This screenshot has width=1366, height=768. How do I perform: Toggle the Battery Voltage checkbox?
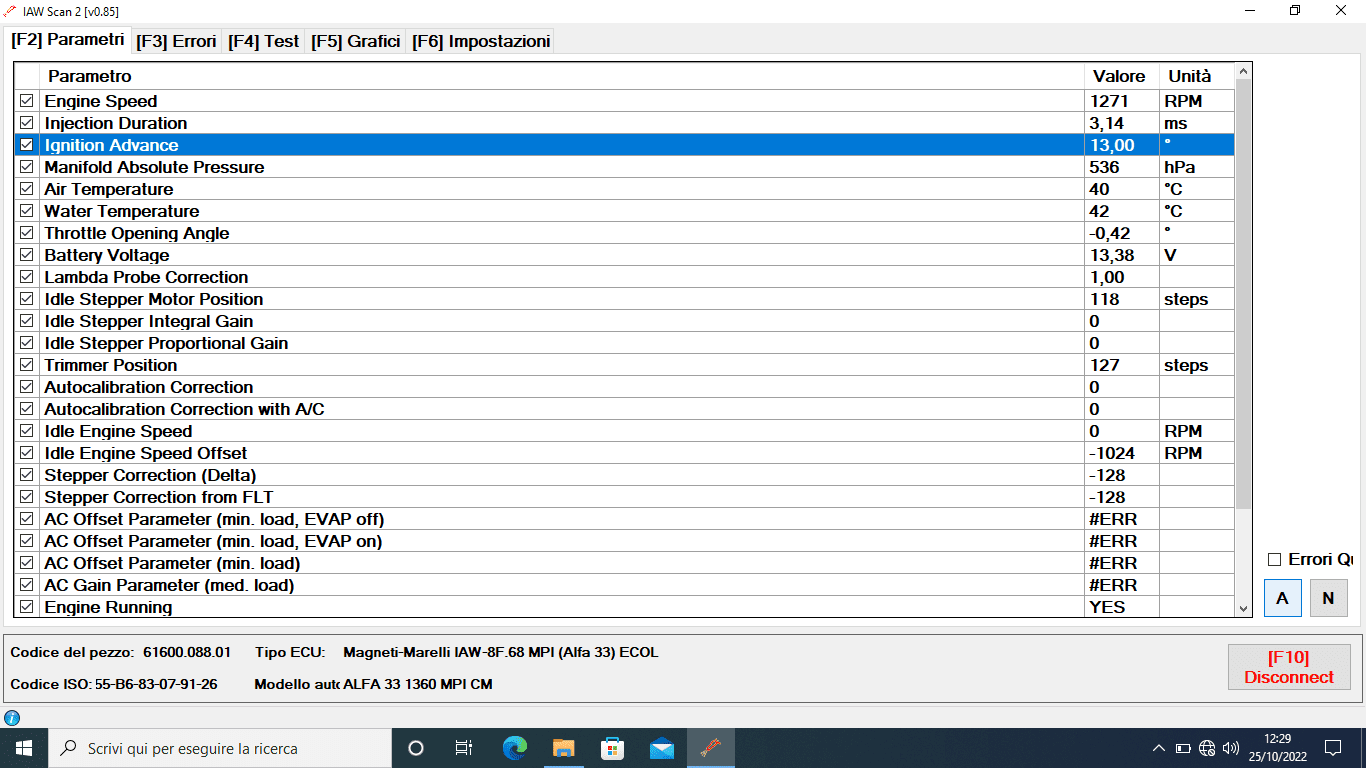point(27,255)
